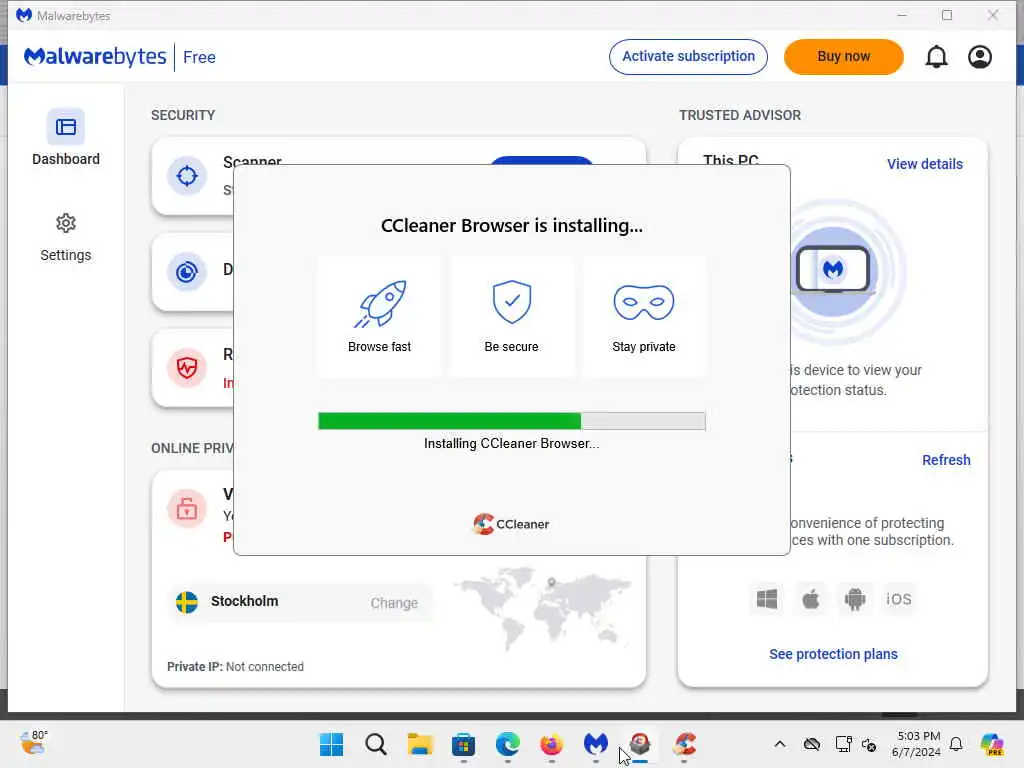Click the display/network tray icon
Screen dimensions: 1024x768
pos(843,744)
